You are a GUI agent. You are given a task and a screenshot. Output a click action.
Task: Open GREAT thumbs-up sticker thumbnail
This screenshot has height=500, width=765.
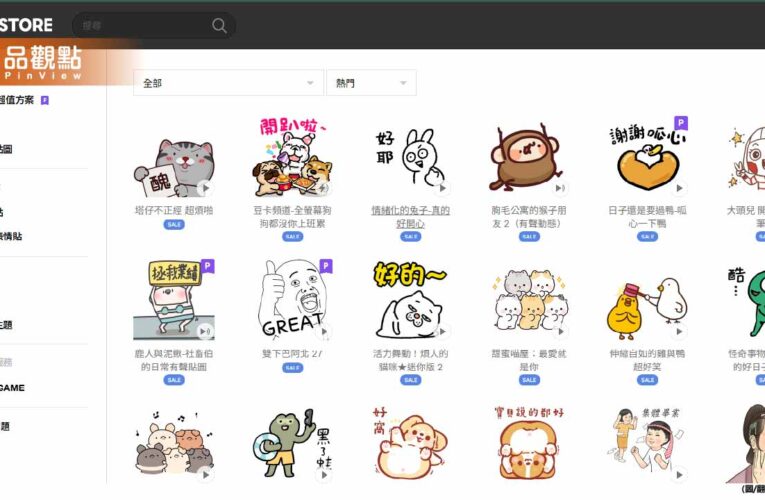tap(292, 300)
